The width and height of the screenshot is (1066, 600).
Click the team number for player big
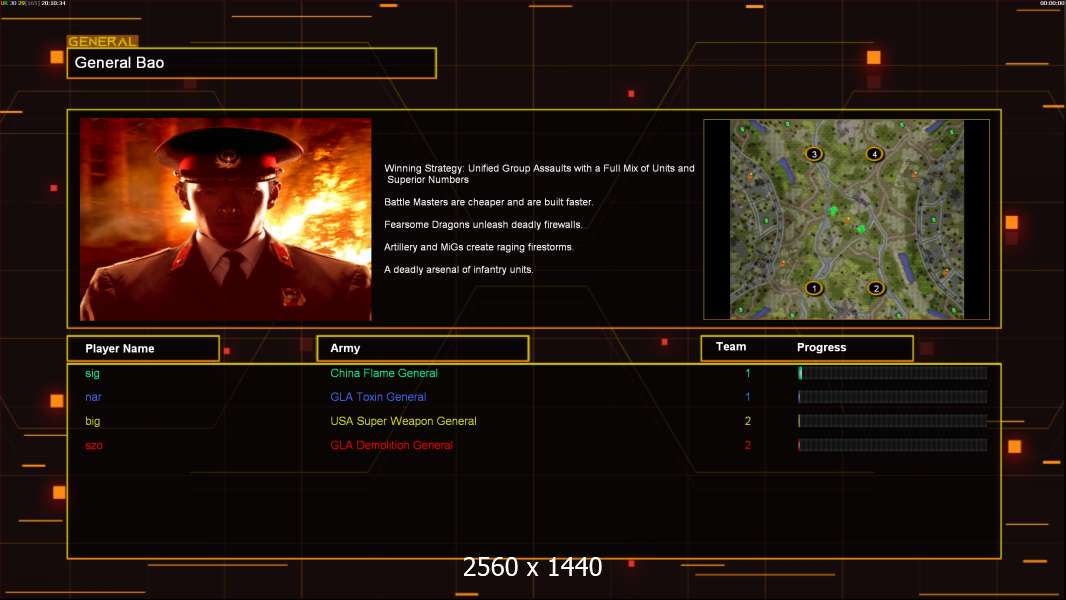747,421
